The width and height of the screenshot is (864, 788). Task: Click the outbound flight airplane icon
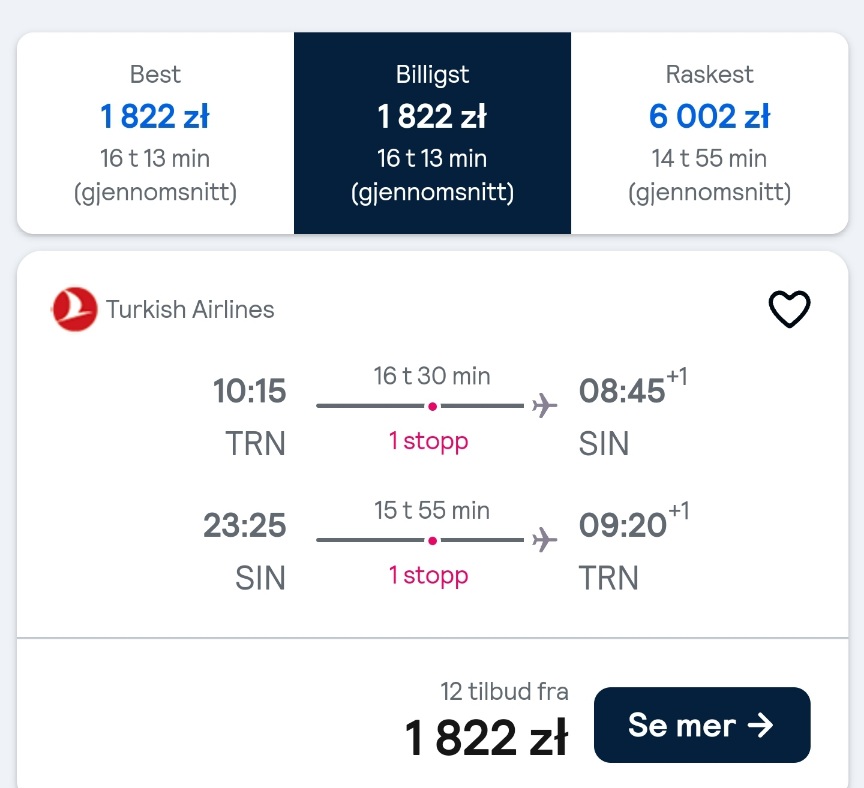pyautogui.click(x=544, y=406)
